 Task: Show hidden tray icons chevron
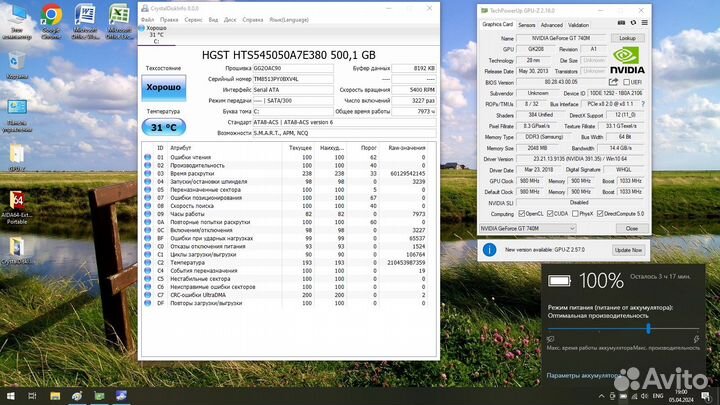click(x=601, y=396)
